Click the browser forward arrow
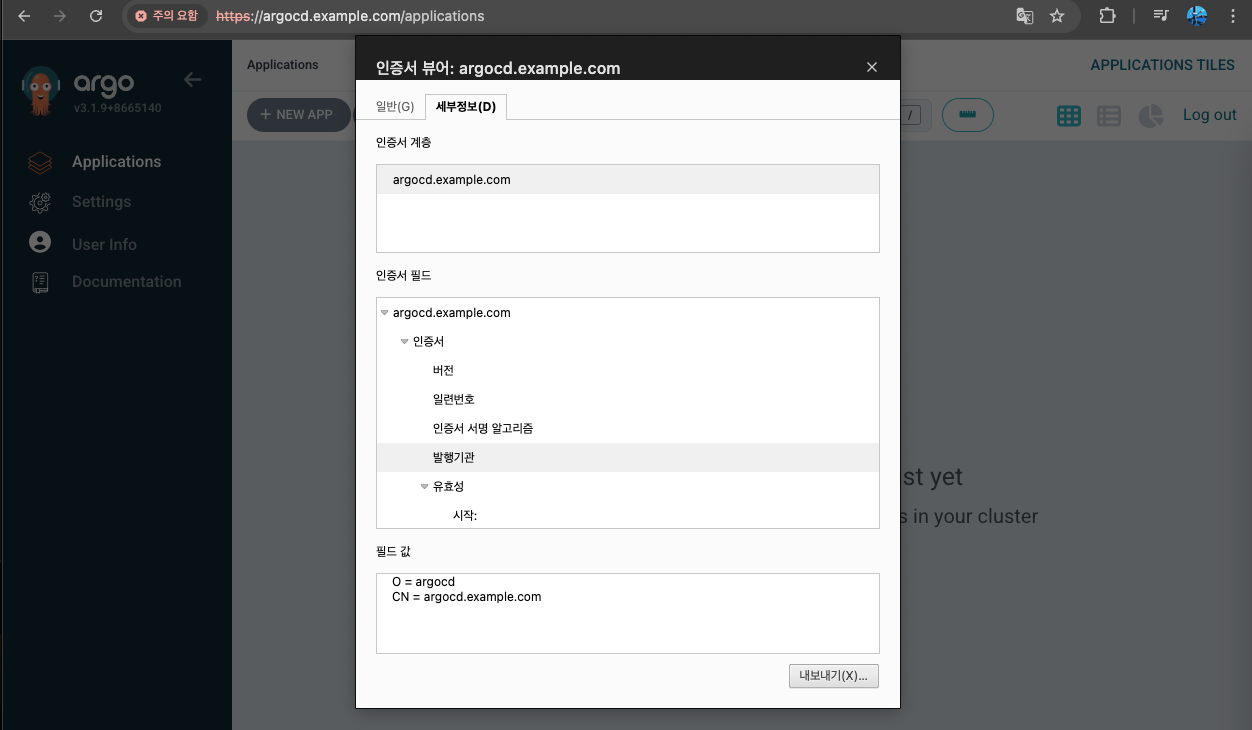This screenshot has height=730, width=1252. coord(60,16)
